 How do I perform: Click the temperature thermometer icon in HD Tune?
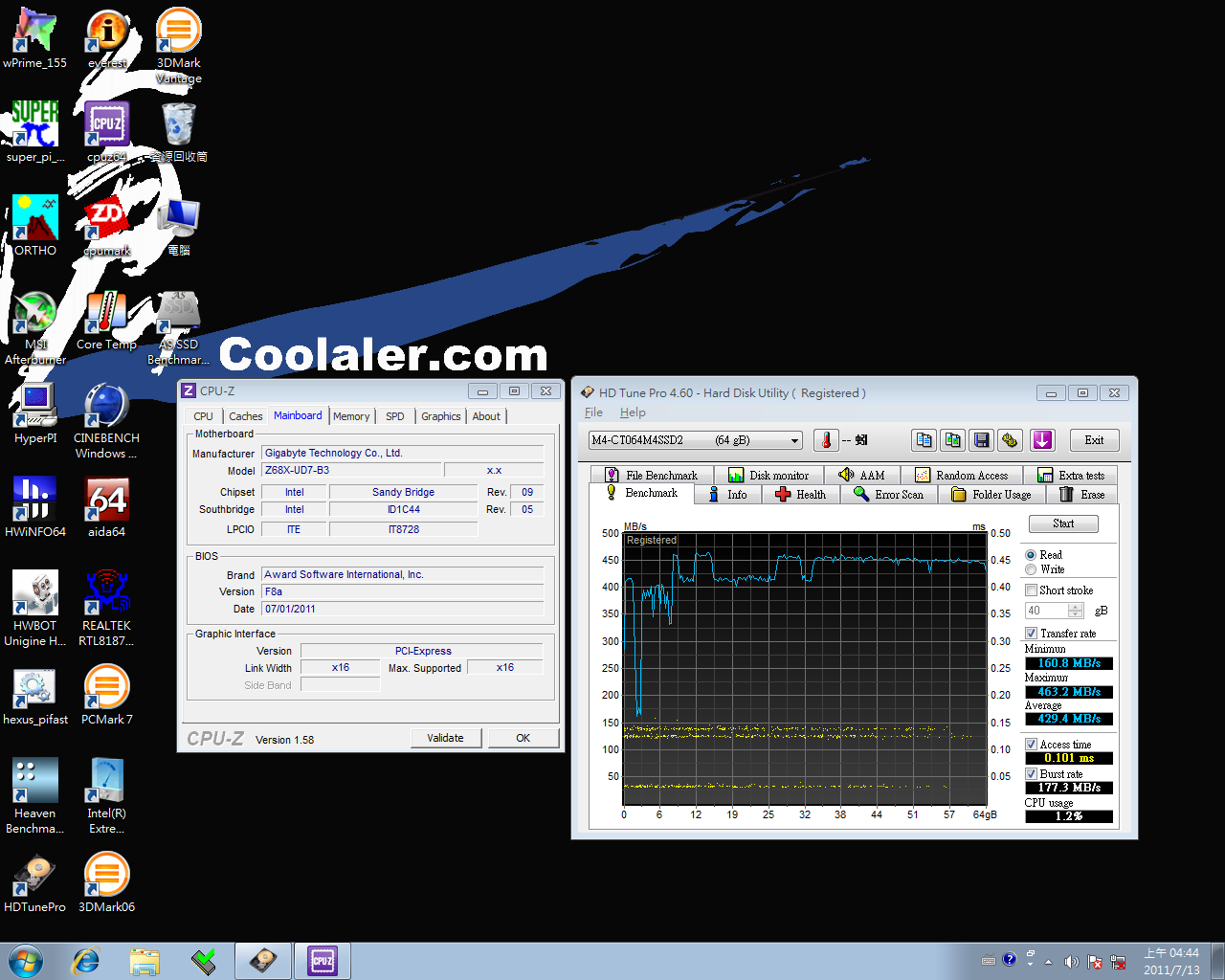click(826, 440)
